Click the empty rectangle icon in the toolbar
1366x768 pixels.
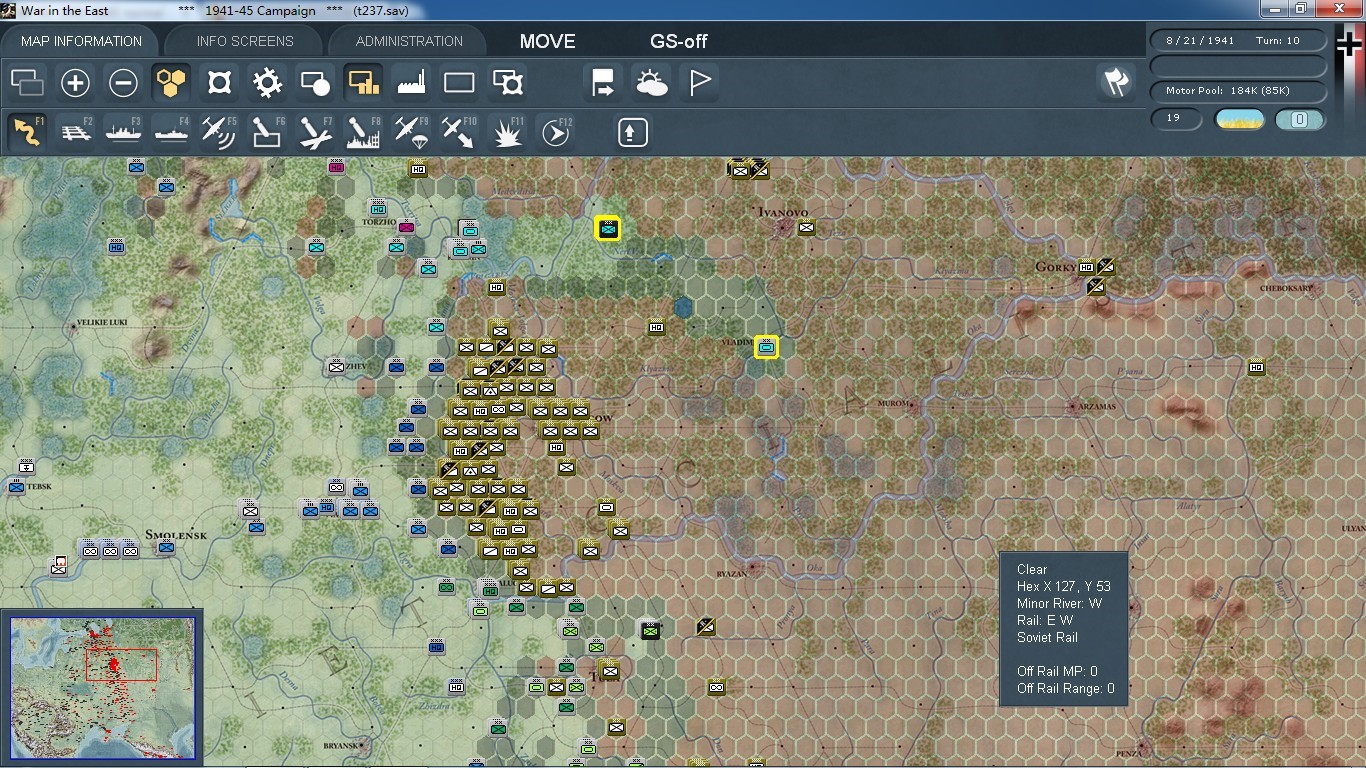coord(459,83)
